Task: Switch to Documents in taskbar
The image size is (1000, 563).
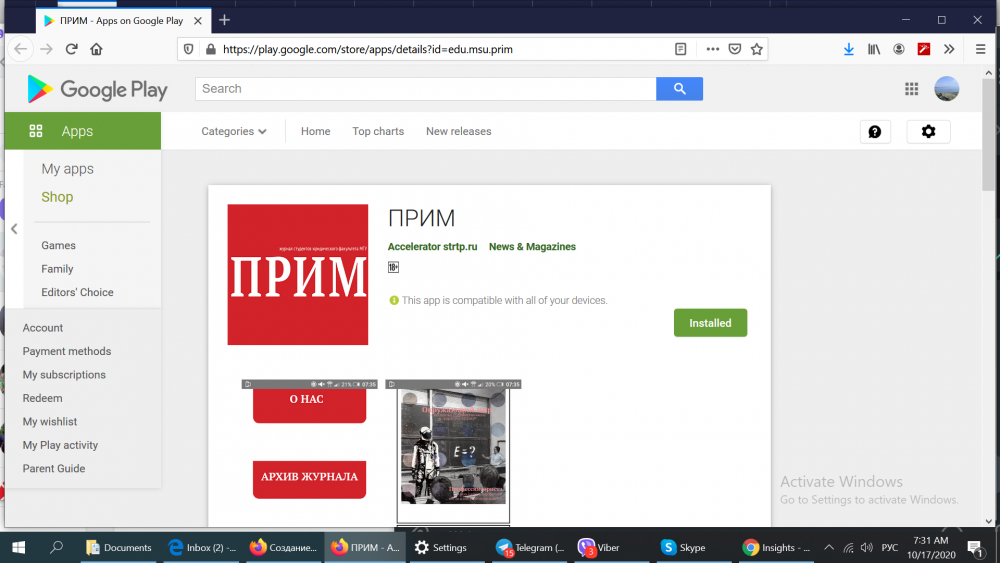Action: [119, 547]
